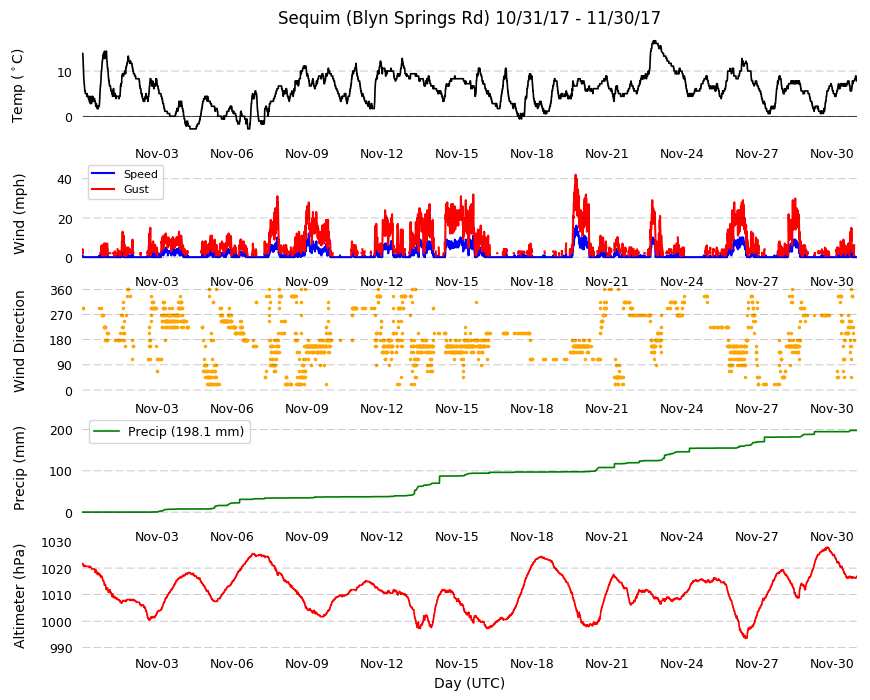Click the Temp (°C) axis label

17,86
